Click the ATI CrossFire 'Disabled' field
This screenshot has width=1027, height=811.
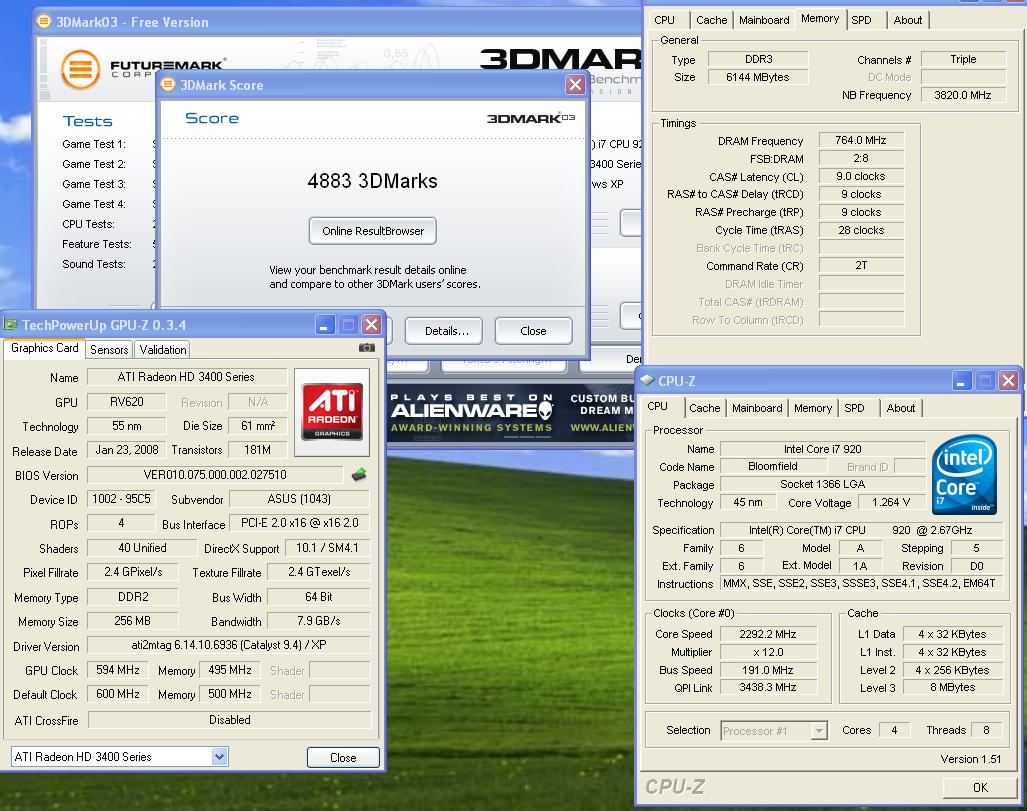click(x=229, y=720)
